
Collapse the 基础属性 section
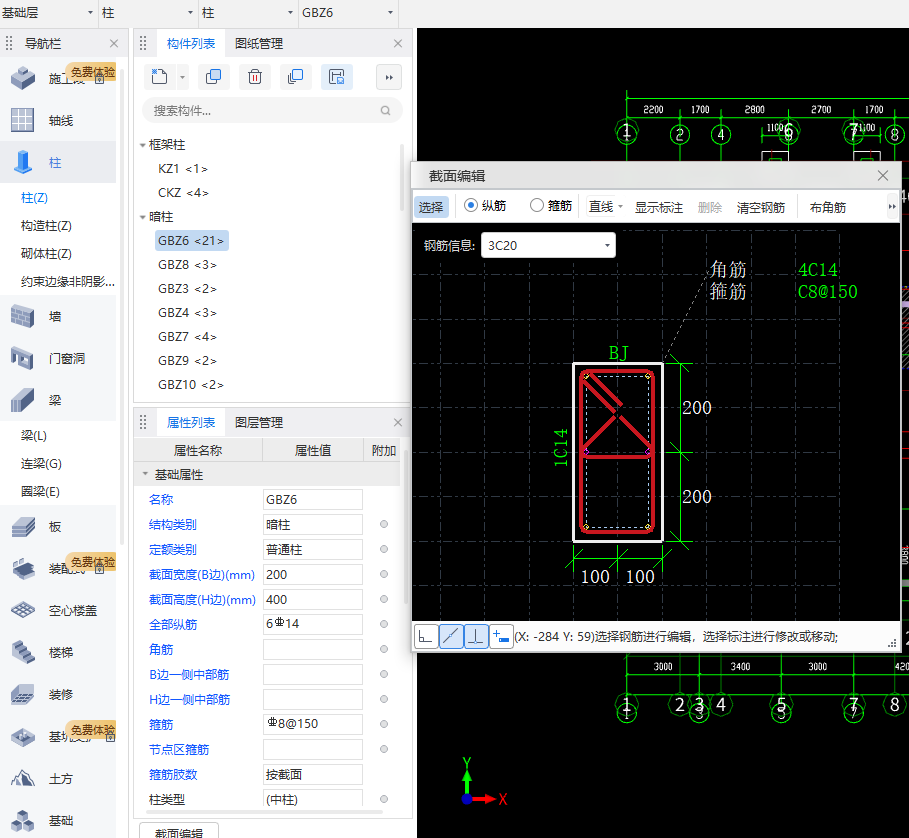click(x=145, y=474)
